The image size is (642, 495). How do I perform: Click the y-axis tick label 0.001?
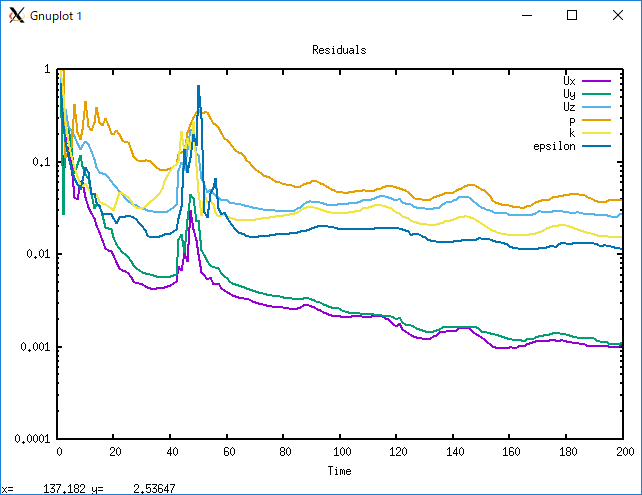35,347
